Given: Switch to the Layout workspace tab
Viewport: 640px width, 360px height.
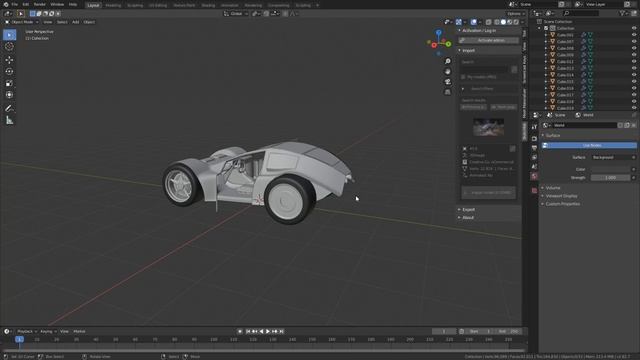Looking at the screenshot, I should click(x=93, y=5).
